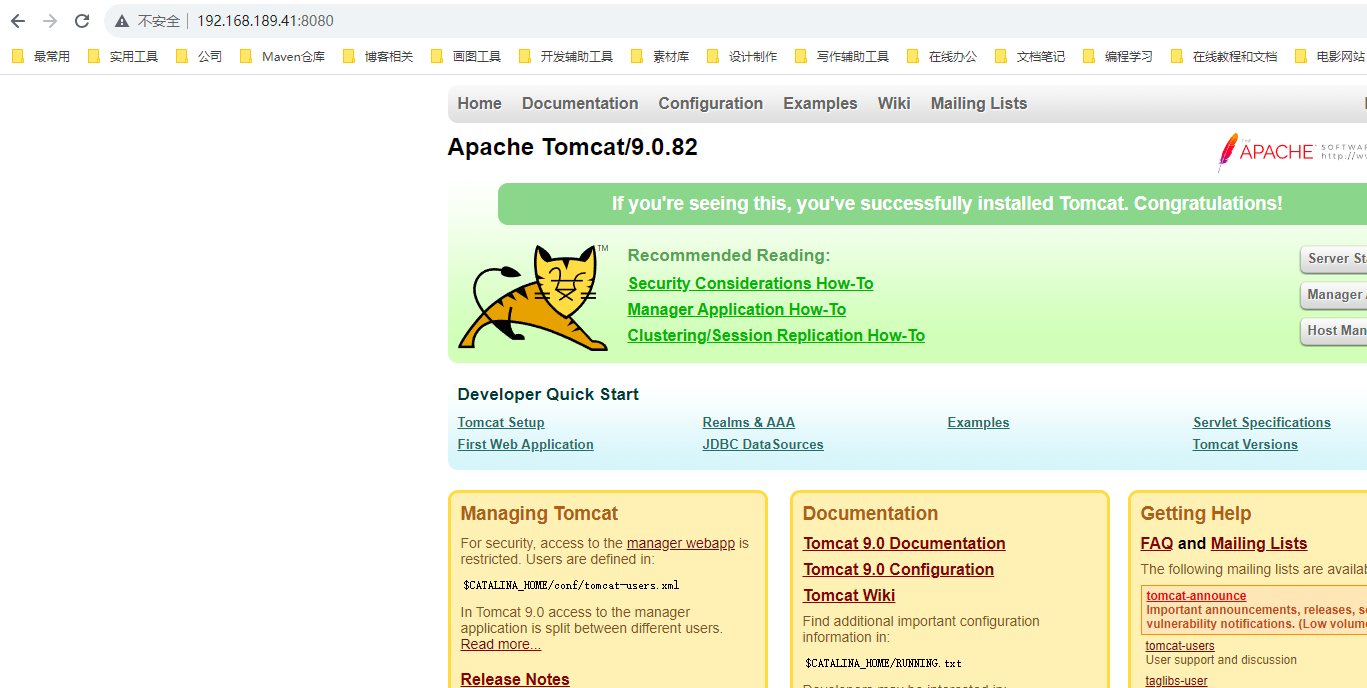The width and height of the screenshot is (1367, 688).
Task: Click the Server Status button
Action: tap(1334, 259)
